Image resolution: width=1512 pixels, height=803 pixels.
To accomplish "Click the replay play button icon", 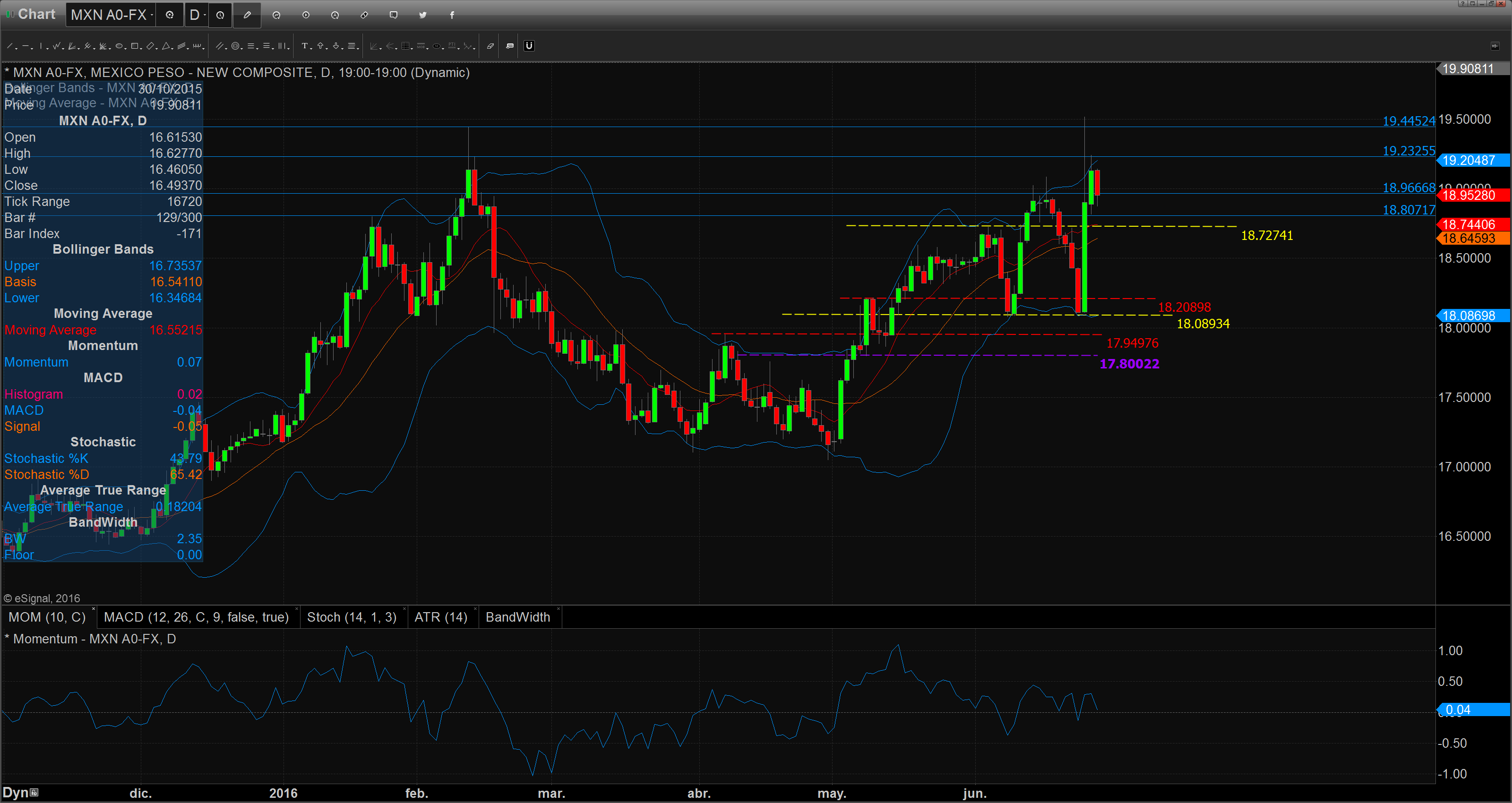I will click(306, 15).
